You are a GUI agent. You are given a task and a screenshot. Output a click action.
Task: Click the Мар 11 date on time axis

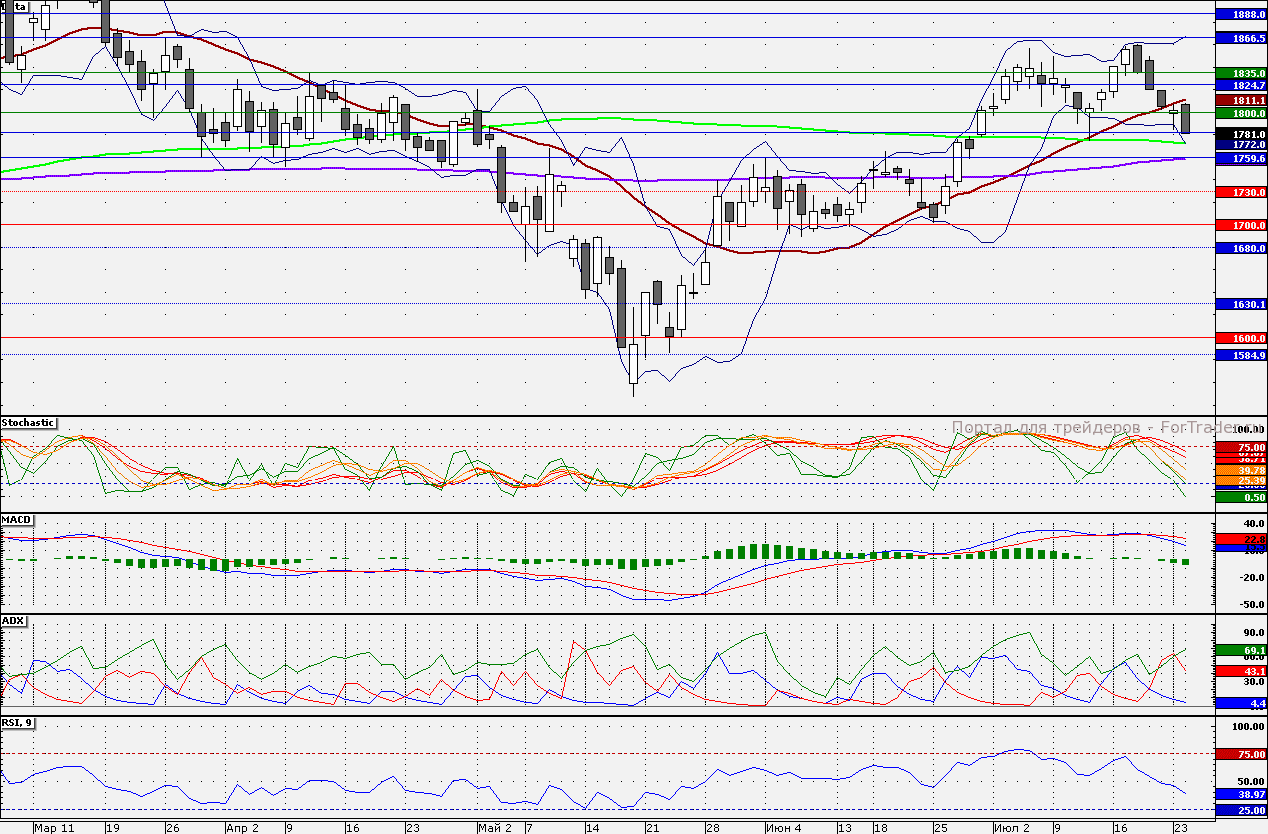tap(54, 828)
